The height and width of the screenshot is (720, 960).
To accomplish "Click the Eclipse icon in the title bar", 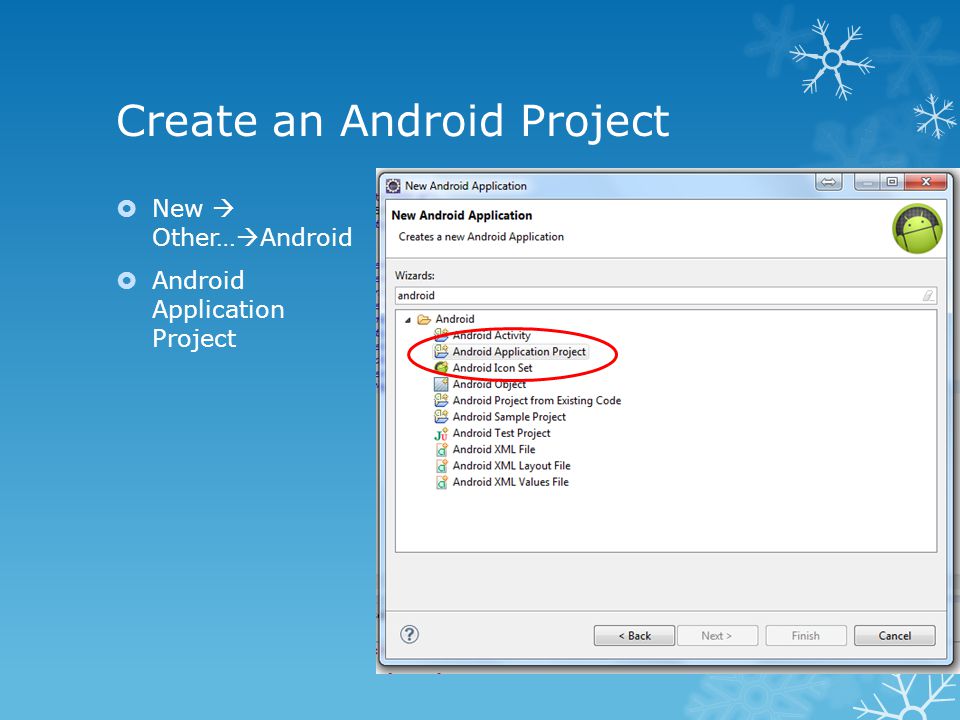I will pyautogui.click(x=393, y=186).
